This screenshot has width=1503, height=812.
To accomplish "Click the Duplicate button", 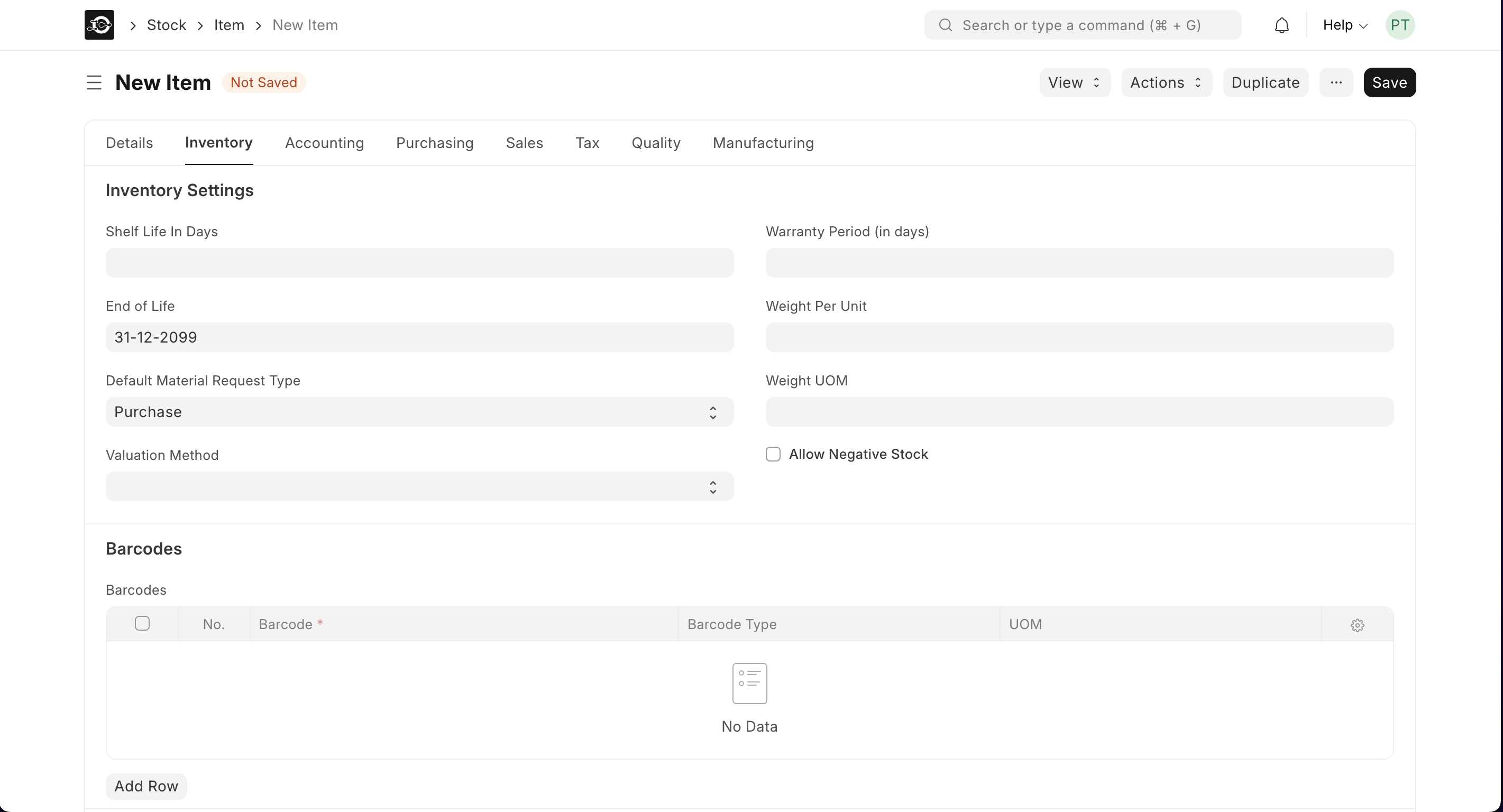I will (1265, 82).
